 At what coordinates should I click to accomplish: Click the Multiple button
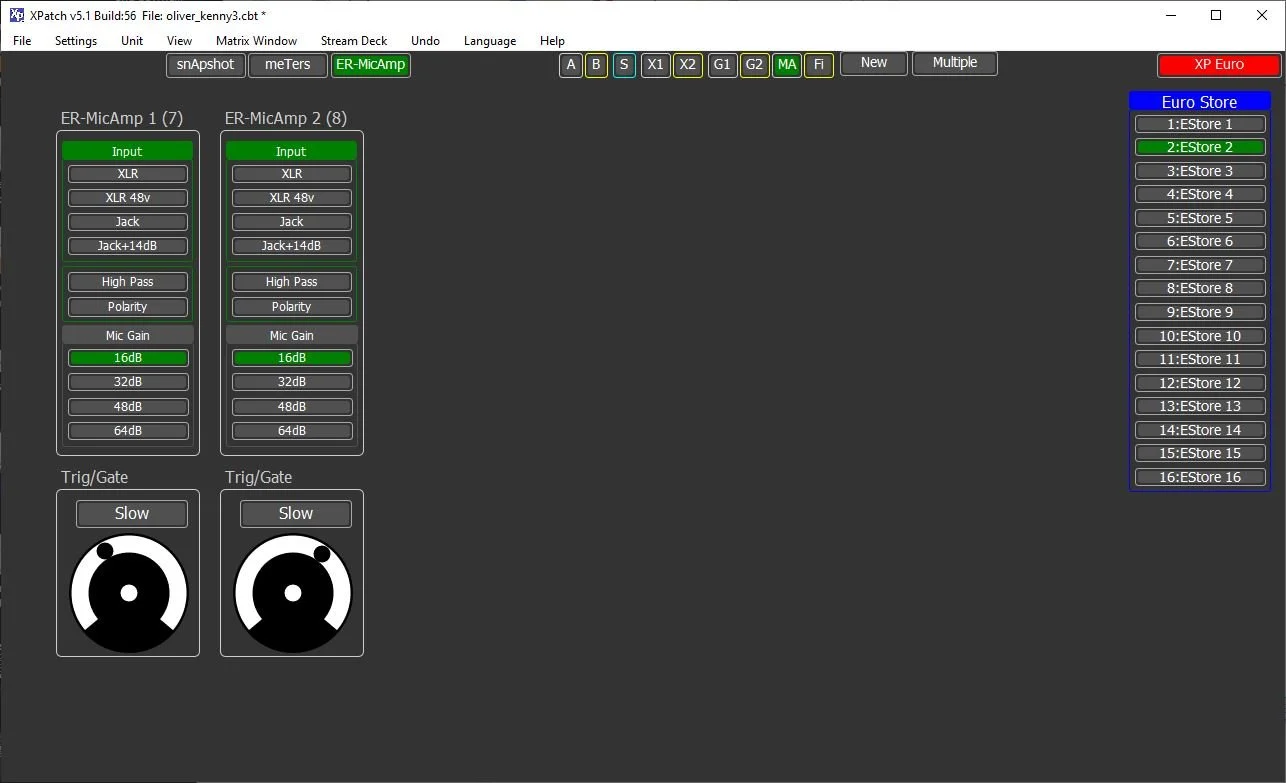tap(955, 63)
